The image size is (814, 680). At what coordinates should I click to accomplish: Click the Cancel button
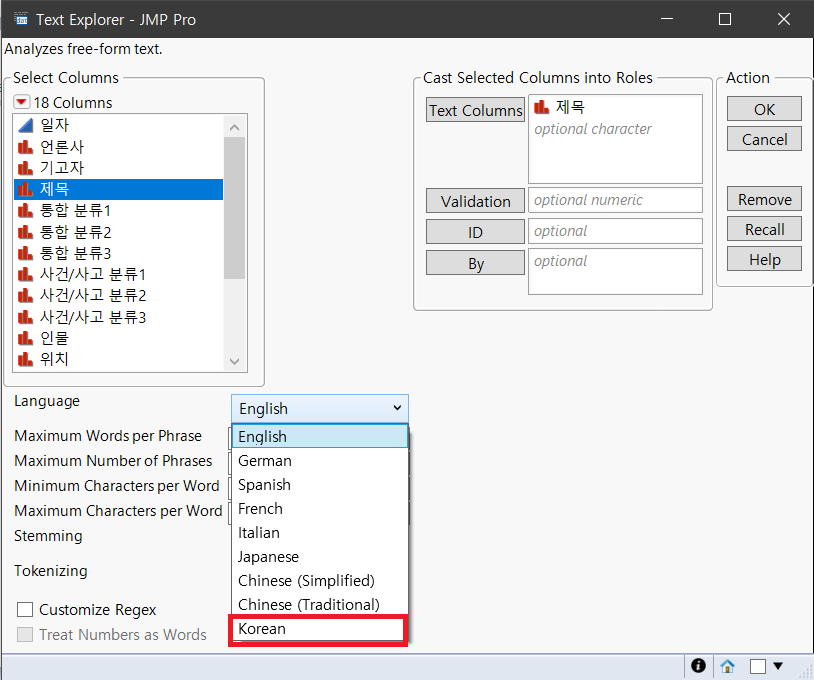764,139
